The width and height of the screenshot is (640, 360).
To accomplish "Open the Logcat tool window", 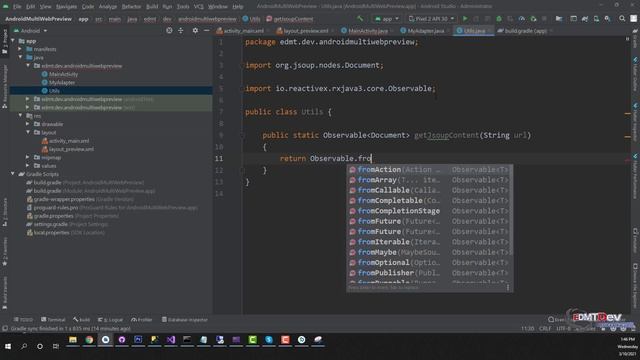I will click(x=110, y=320).
